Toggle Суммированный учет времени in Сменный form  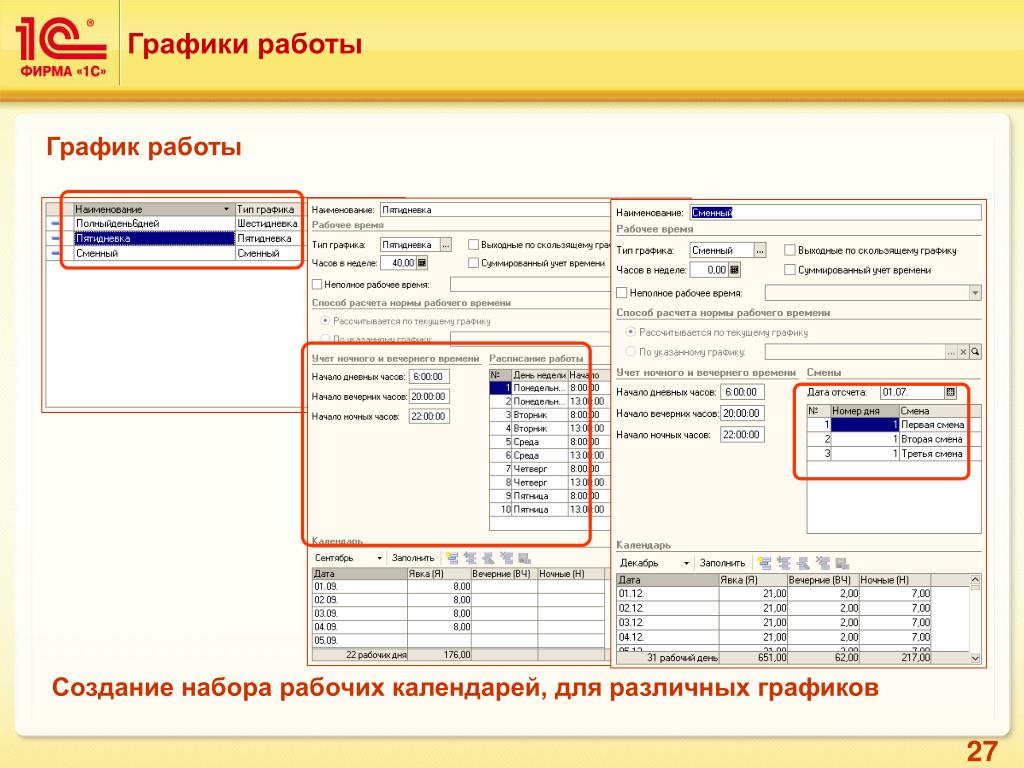[x=790, y=270]
